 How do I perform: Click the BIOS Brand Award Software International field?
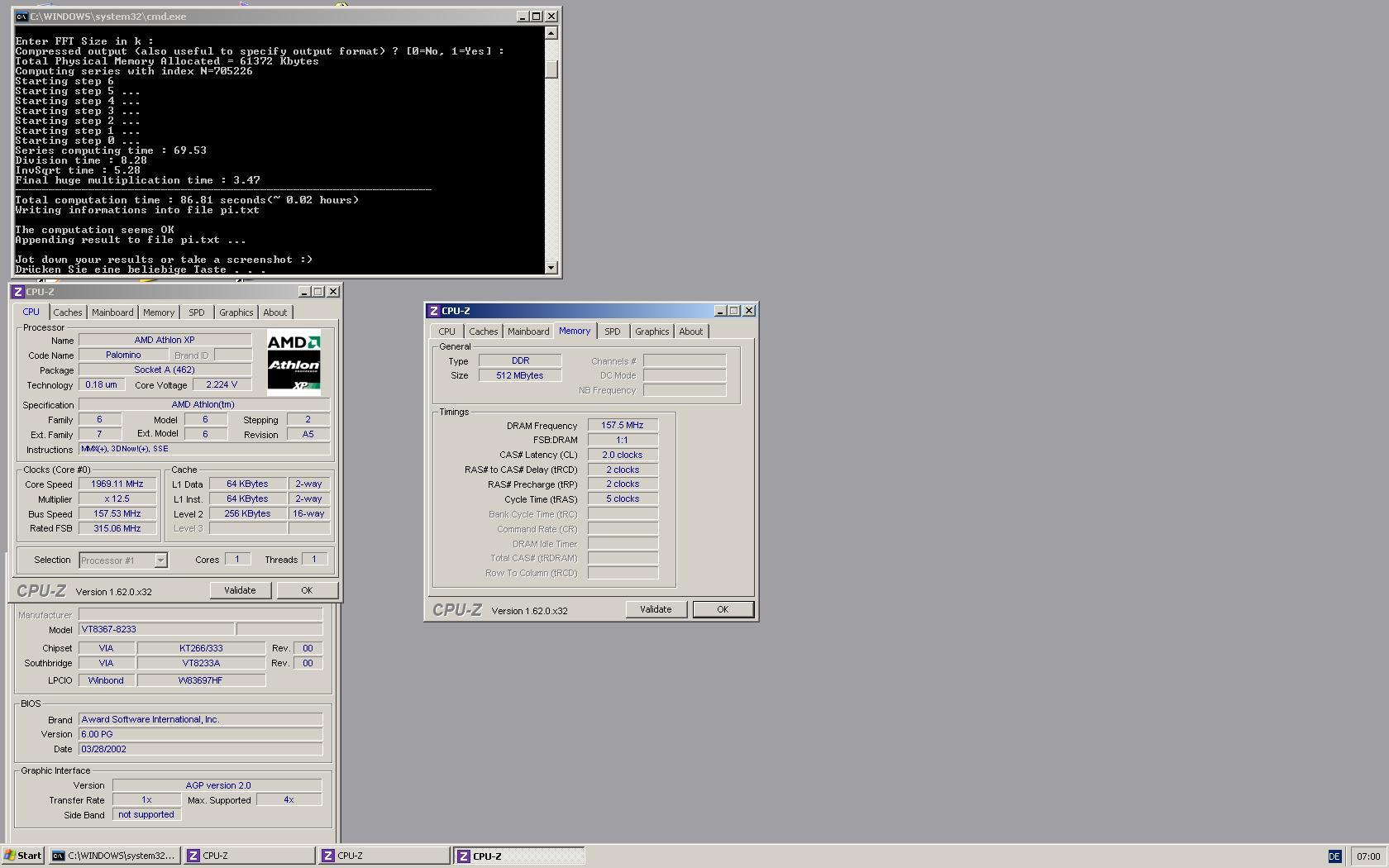coord(200,720)
